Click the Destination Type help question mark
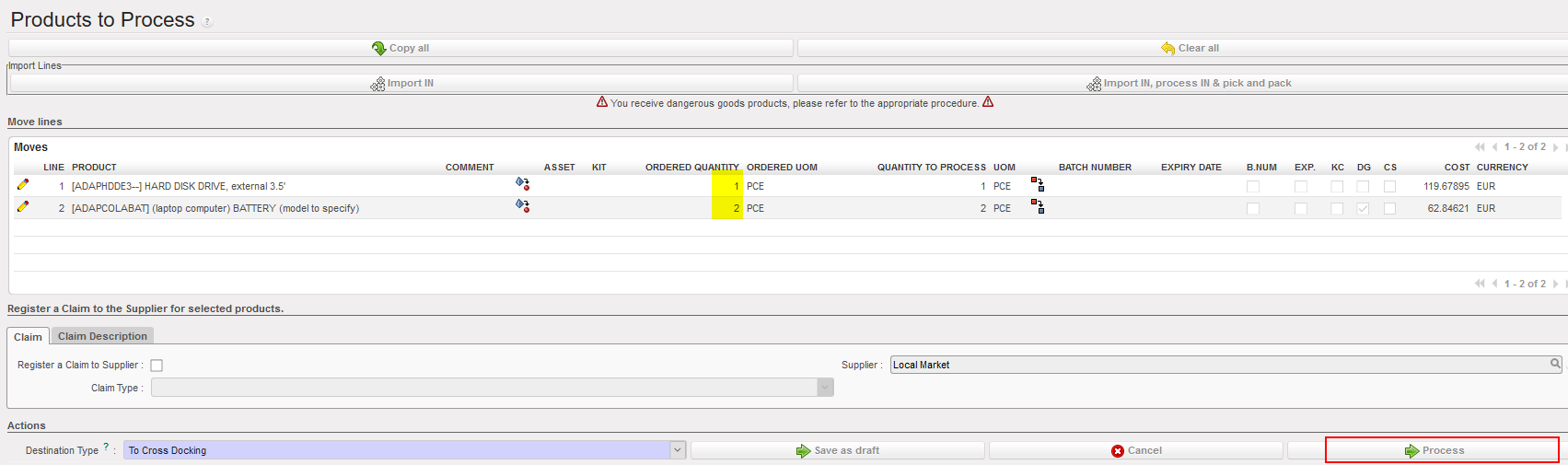This screenshot has width=1568, height=465. [x=106, y=447]
